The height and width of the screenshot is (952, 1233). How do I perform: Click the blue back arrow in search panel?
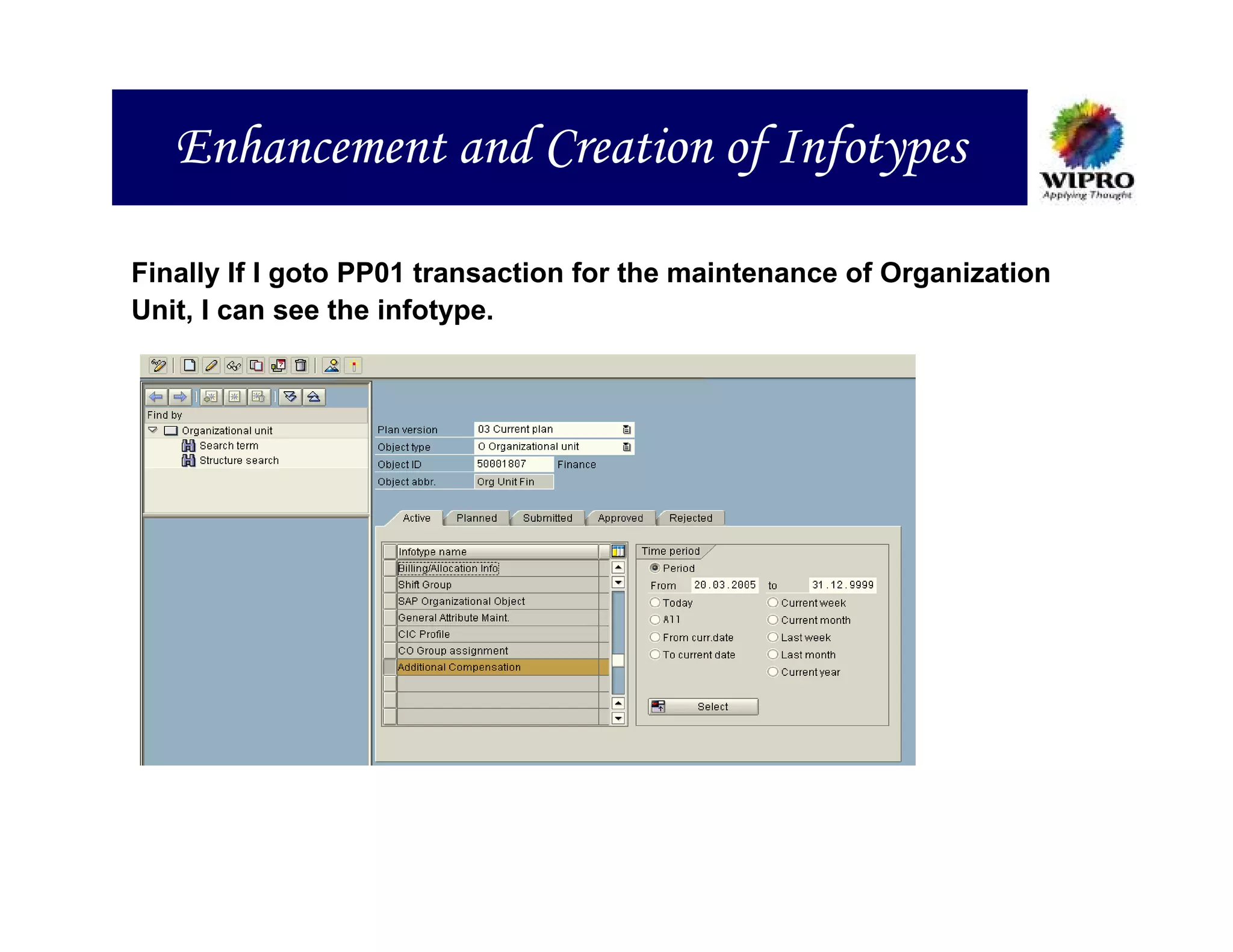coord(157,397)
